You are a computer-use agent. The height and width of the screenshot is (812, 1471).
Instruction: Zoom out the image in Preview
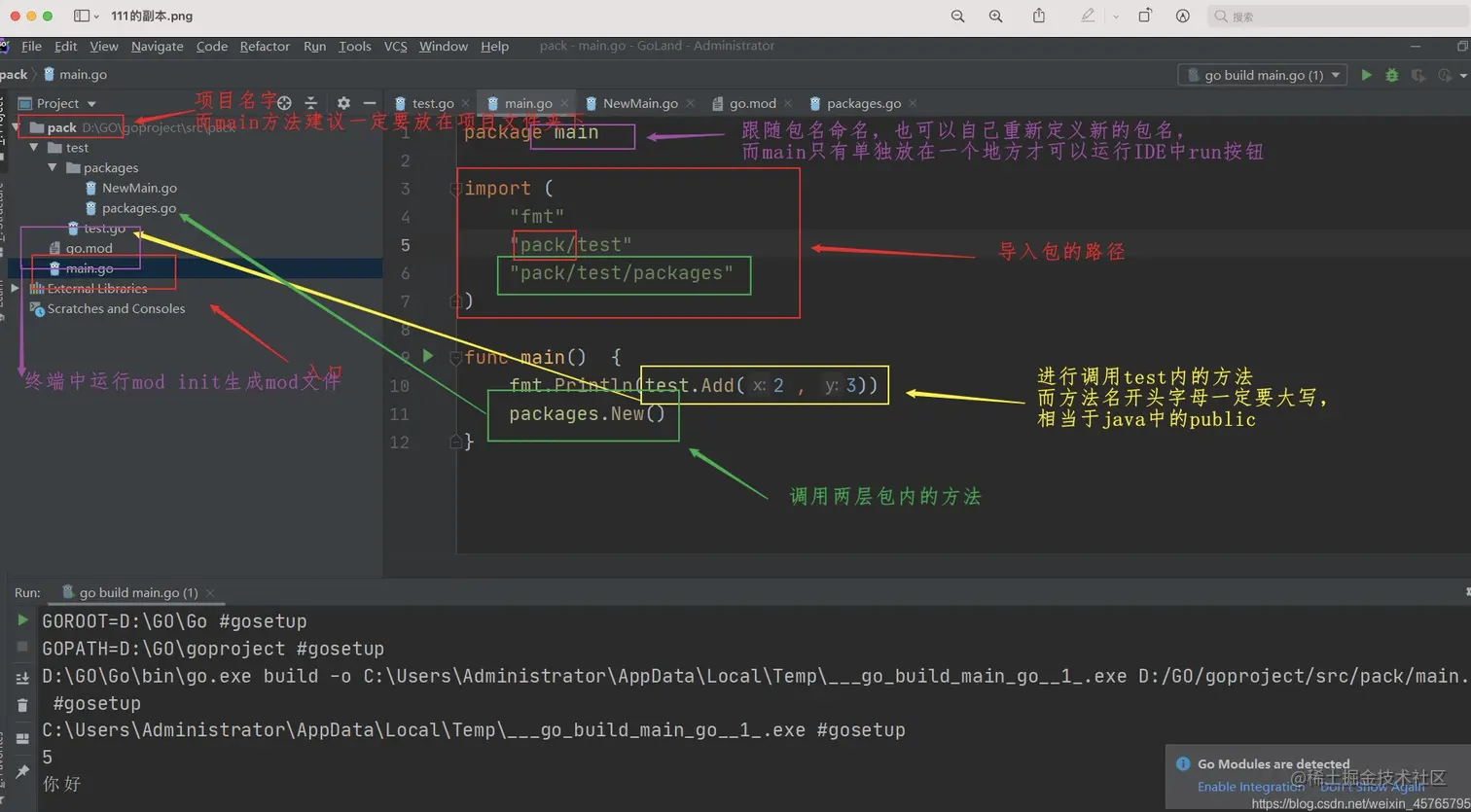click(x=958, y=17)
